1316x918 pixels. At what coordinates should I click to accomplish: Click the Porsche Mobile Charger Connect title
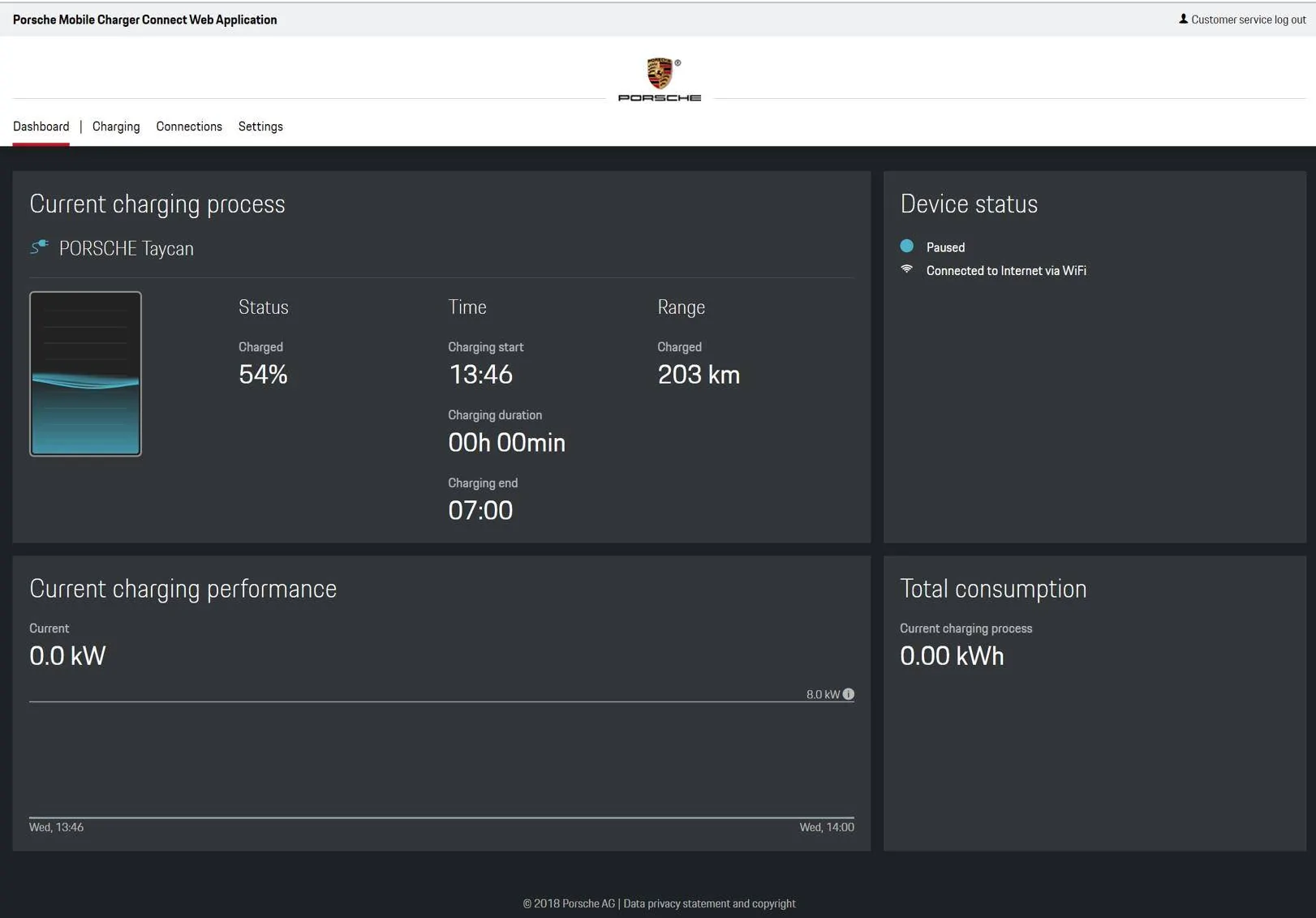click(x=144, y=19)
